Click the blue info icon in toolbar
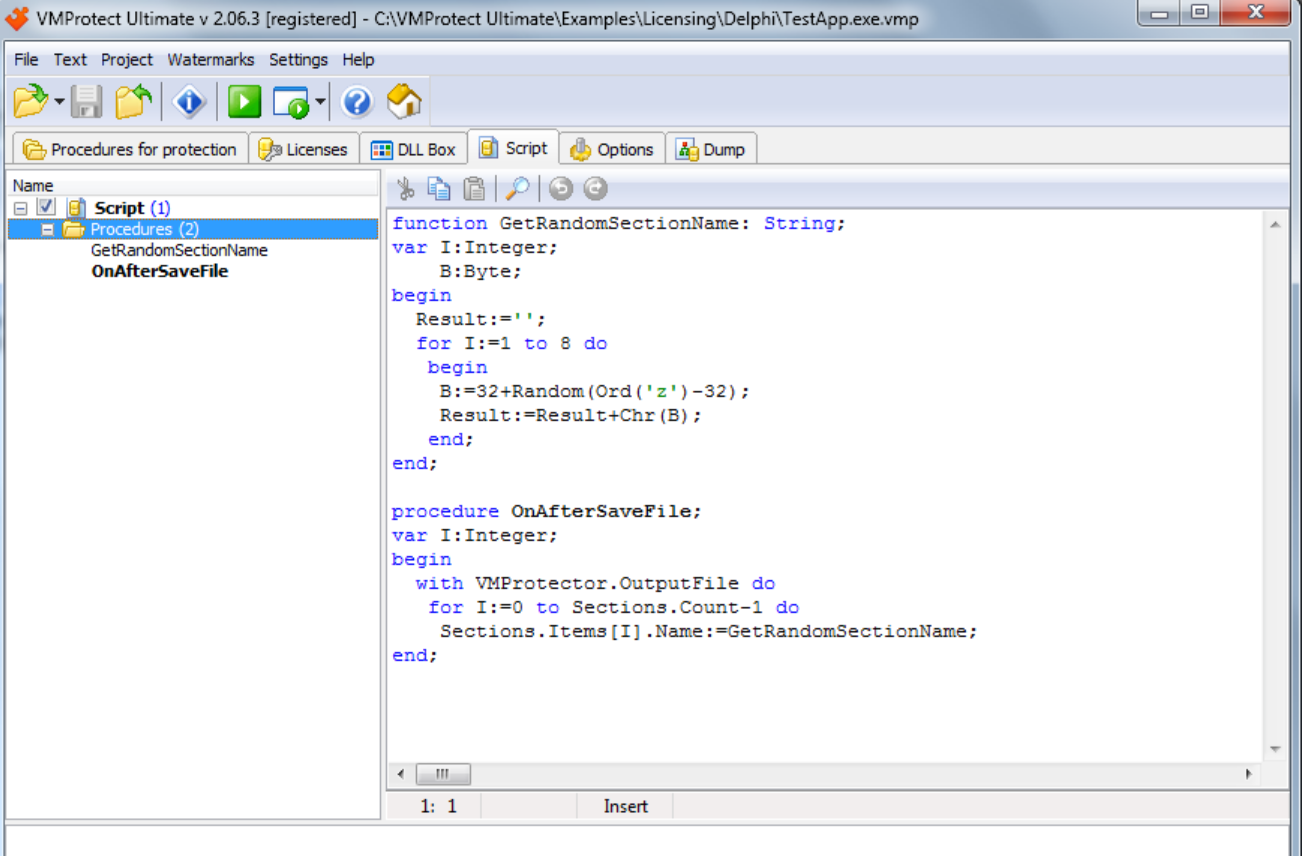Image resolution: width=1302 pixels, height=856 pixels. 189,102
